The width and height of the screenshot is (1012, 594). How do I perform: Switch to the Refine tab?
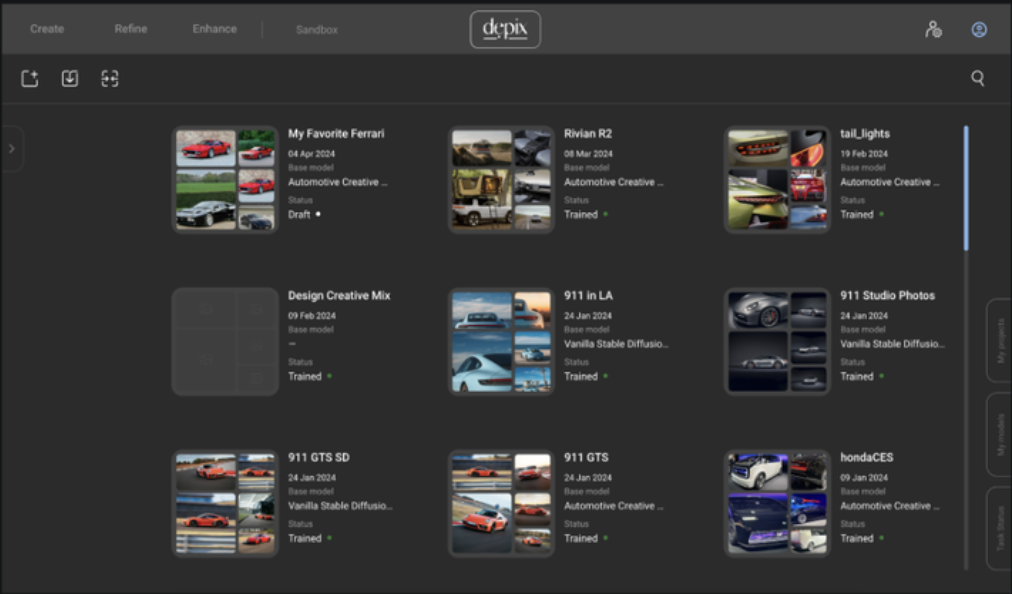[130, 29]
